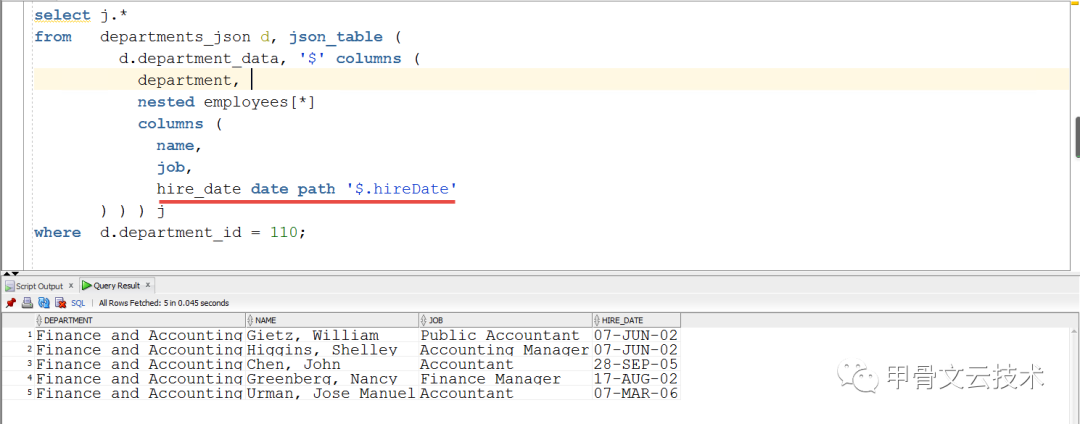
Task: Switch to the Script Output tab
Action: click(x=39, y=286)
